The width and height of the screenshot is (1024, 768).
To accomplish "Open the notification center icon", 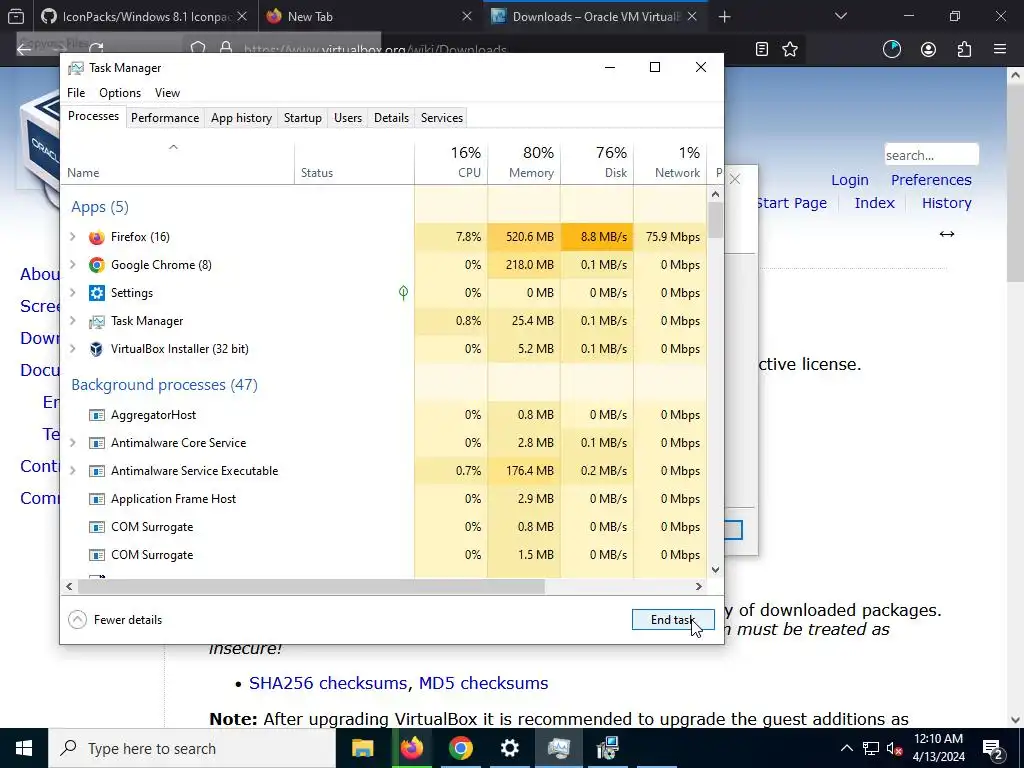I will (993, 748).
